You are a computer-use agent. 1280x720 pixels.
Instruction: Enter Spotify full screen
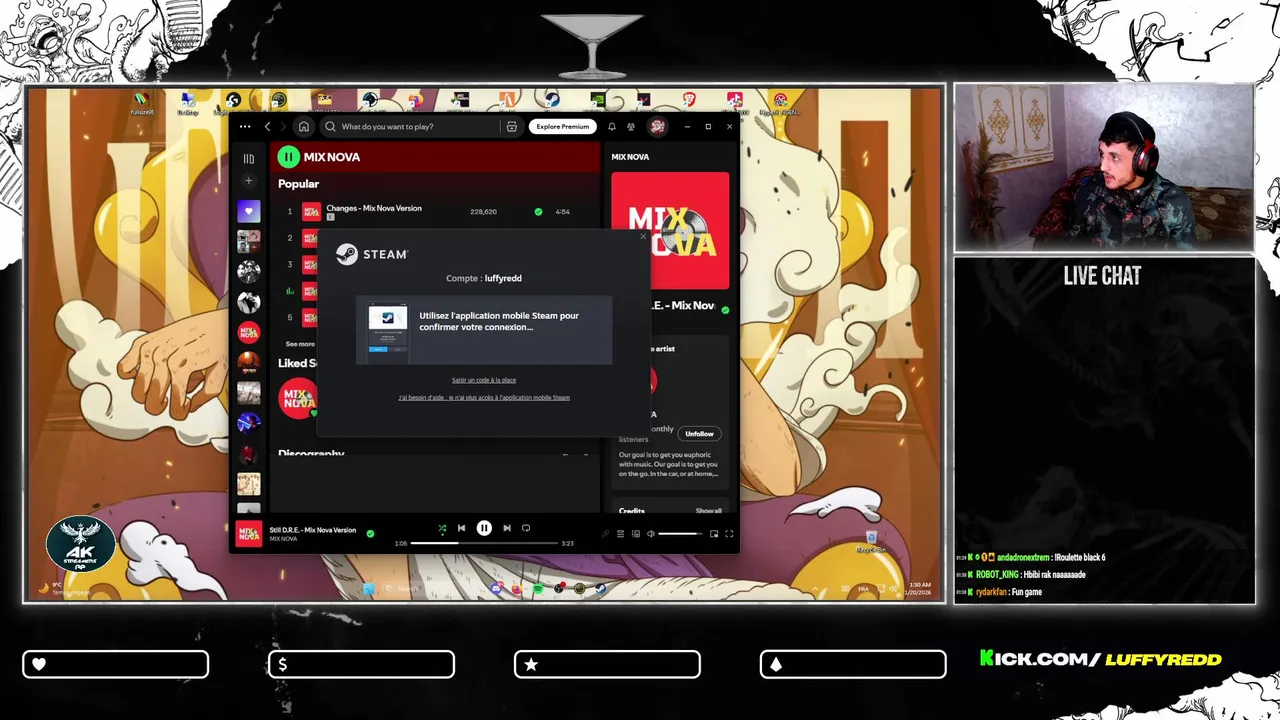[x=729, y=534]
